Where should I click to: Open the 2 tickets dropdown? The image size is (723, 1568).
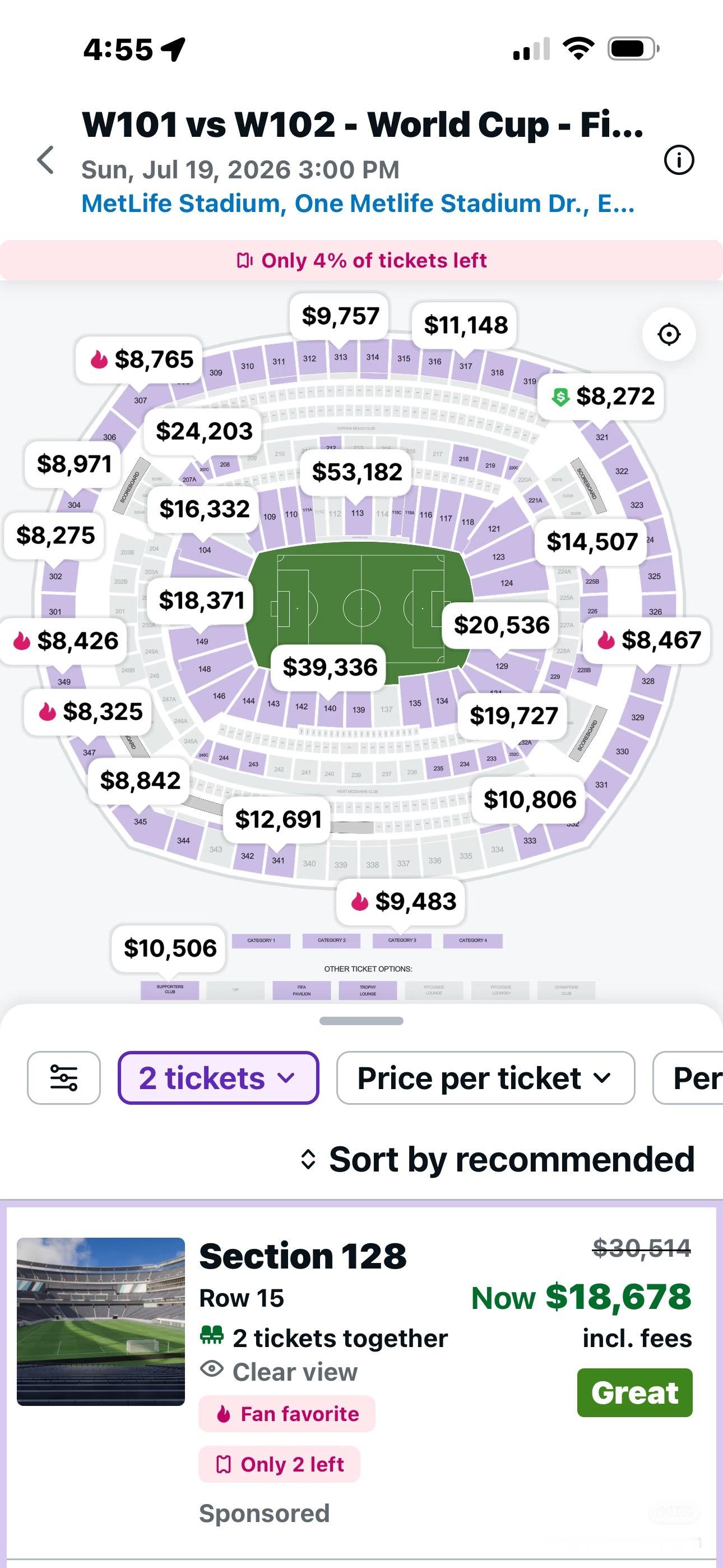219,1077
